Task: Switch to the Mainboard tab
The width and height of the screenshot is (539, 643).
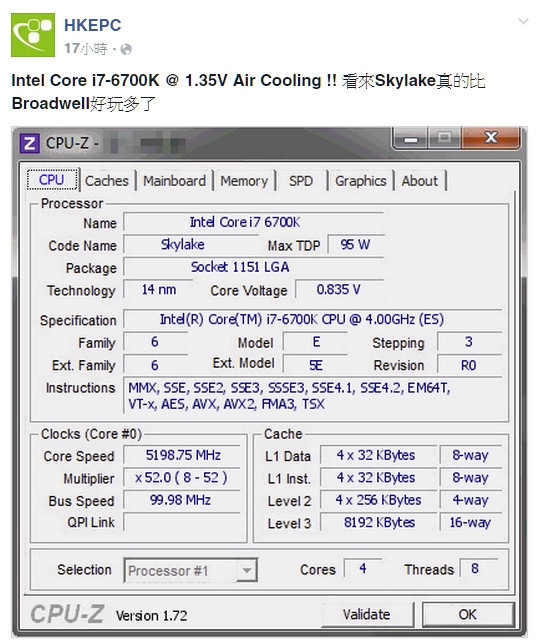Action: [x=174, y=181]
